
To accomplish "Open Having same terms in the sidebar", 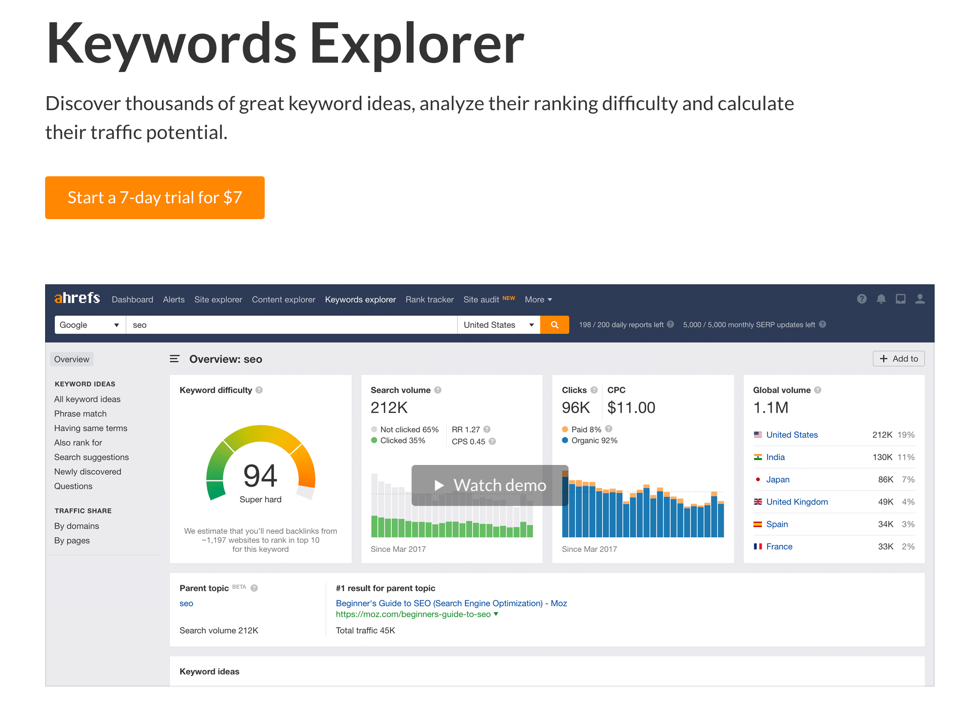I will tap(91, 428).
